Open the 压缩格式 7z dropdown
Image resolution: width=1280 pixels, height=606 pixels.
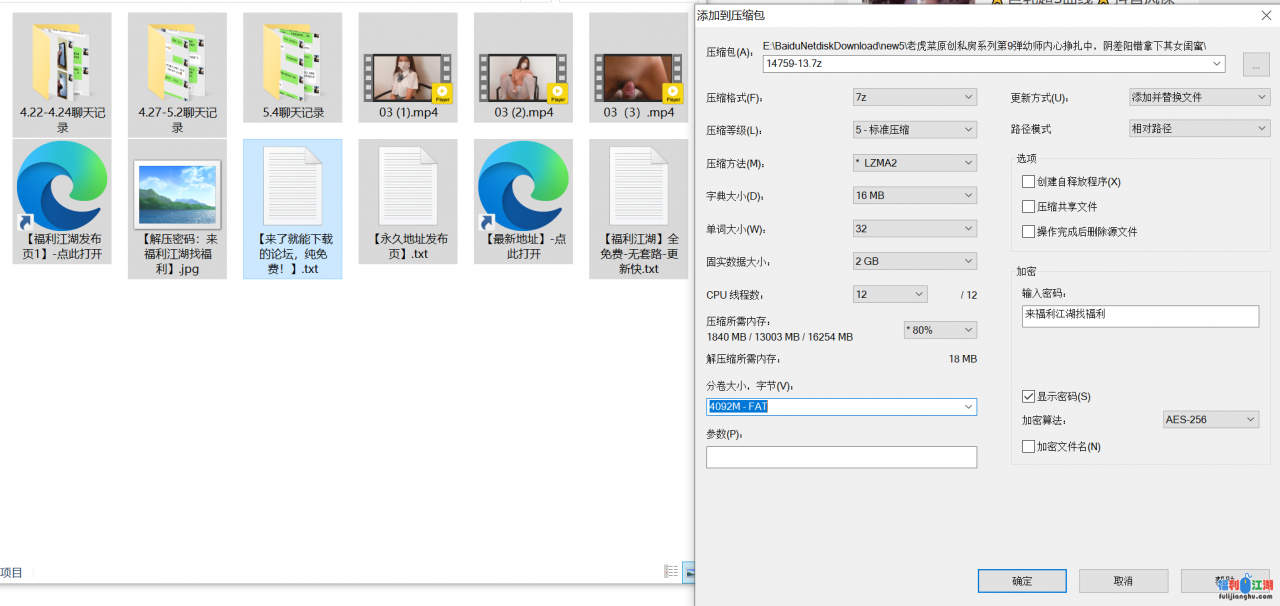914,97
